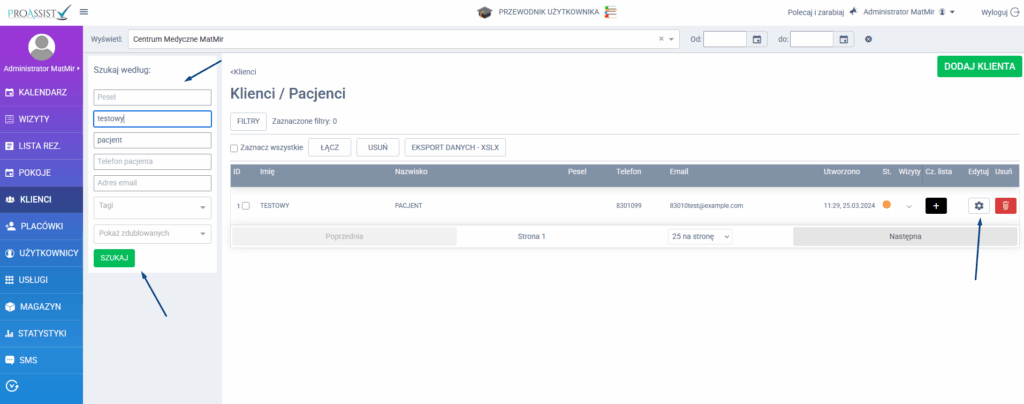
Task: Click the black plus blacklist button
Action: click(935, 205)
